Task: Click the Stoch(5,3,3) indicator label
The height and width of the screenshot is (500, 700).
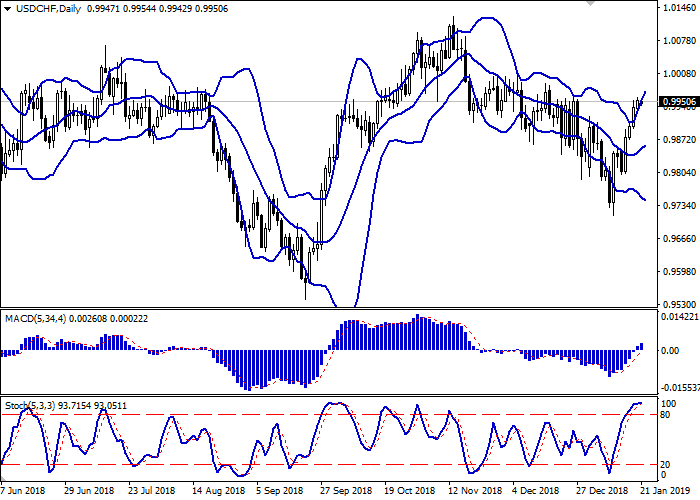Action: [x=30, y=406]
